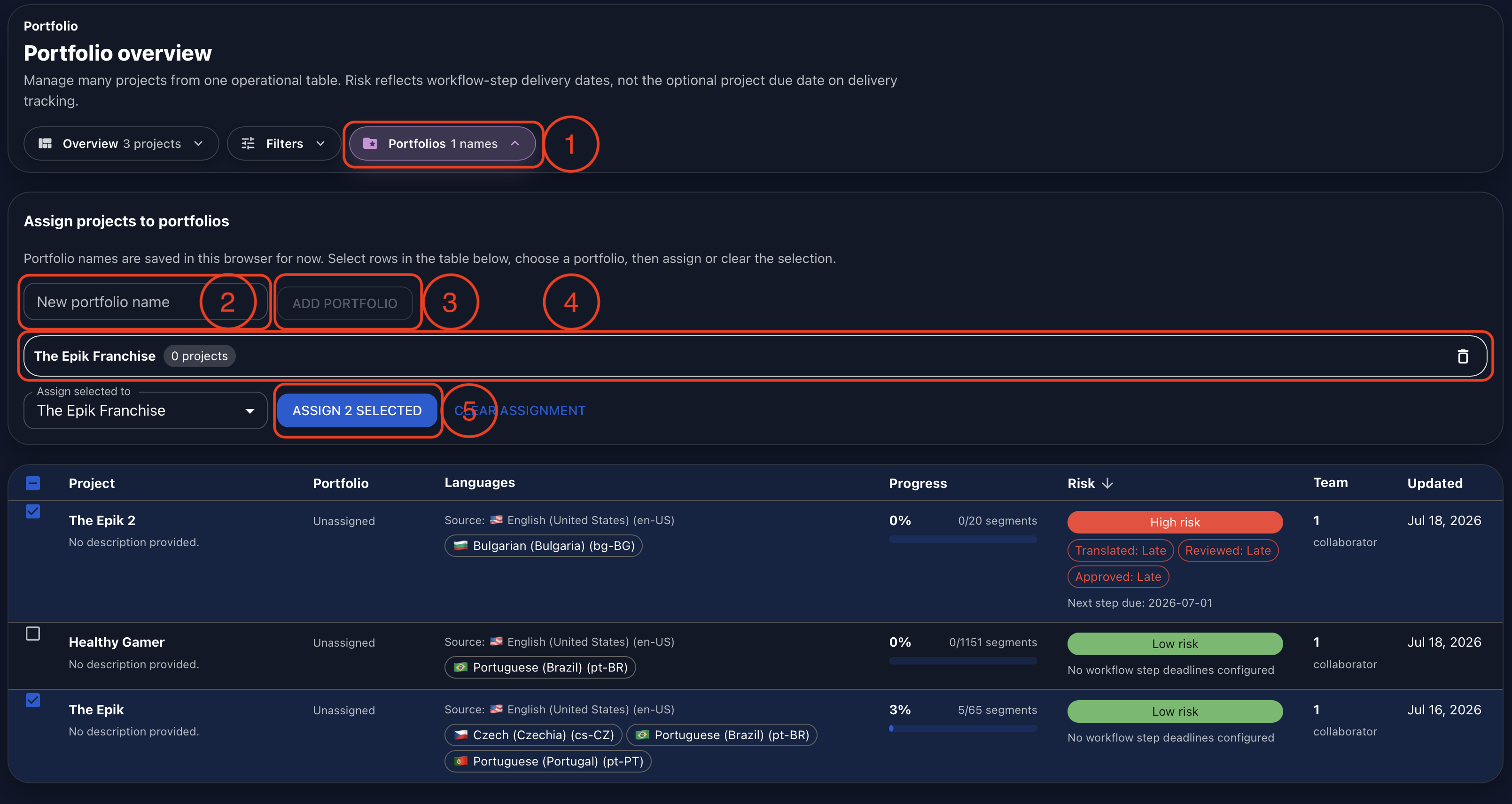The width and height of the screenshot is (1512, 804).
Task: Click the Translated: Late tag
Action: click(x=1121, y=550)
